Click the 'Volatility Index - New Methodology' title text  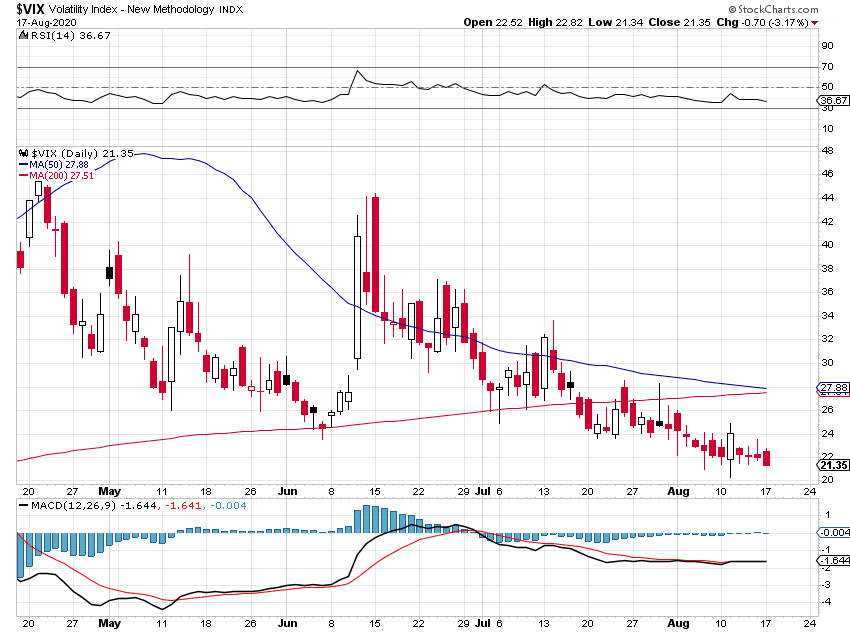point(132,9)
